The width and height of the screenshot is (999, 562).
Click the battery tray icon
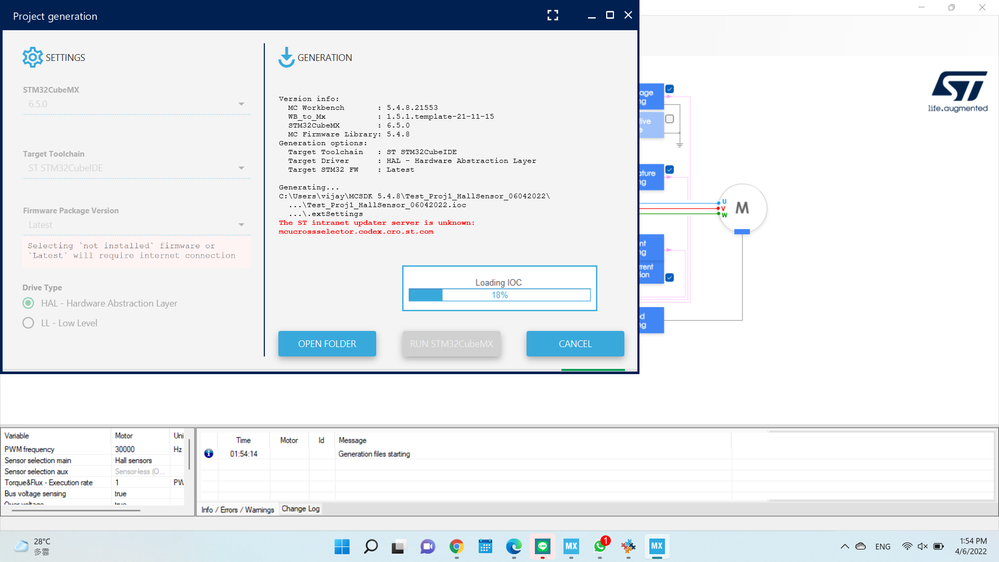[938, 547]
